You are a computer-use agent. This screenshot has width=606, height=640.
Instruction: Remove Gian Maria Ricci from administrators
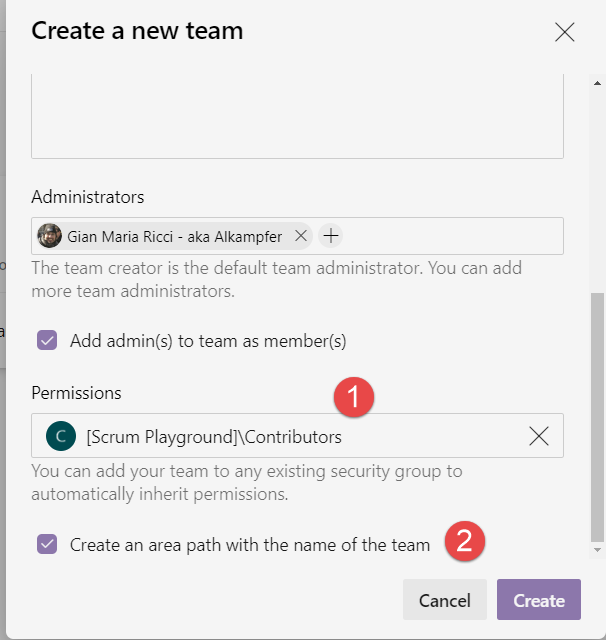coord(301,236)
